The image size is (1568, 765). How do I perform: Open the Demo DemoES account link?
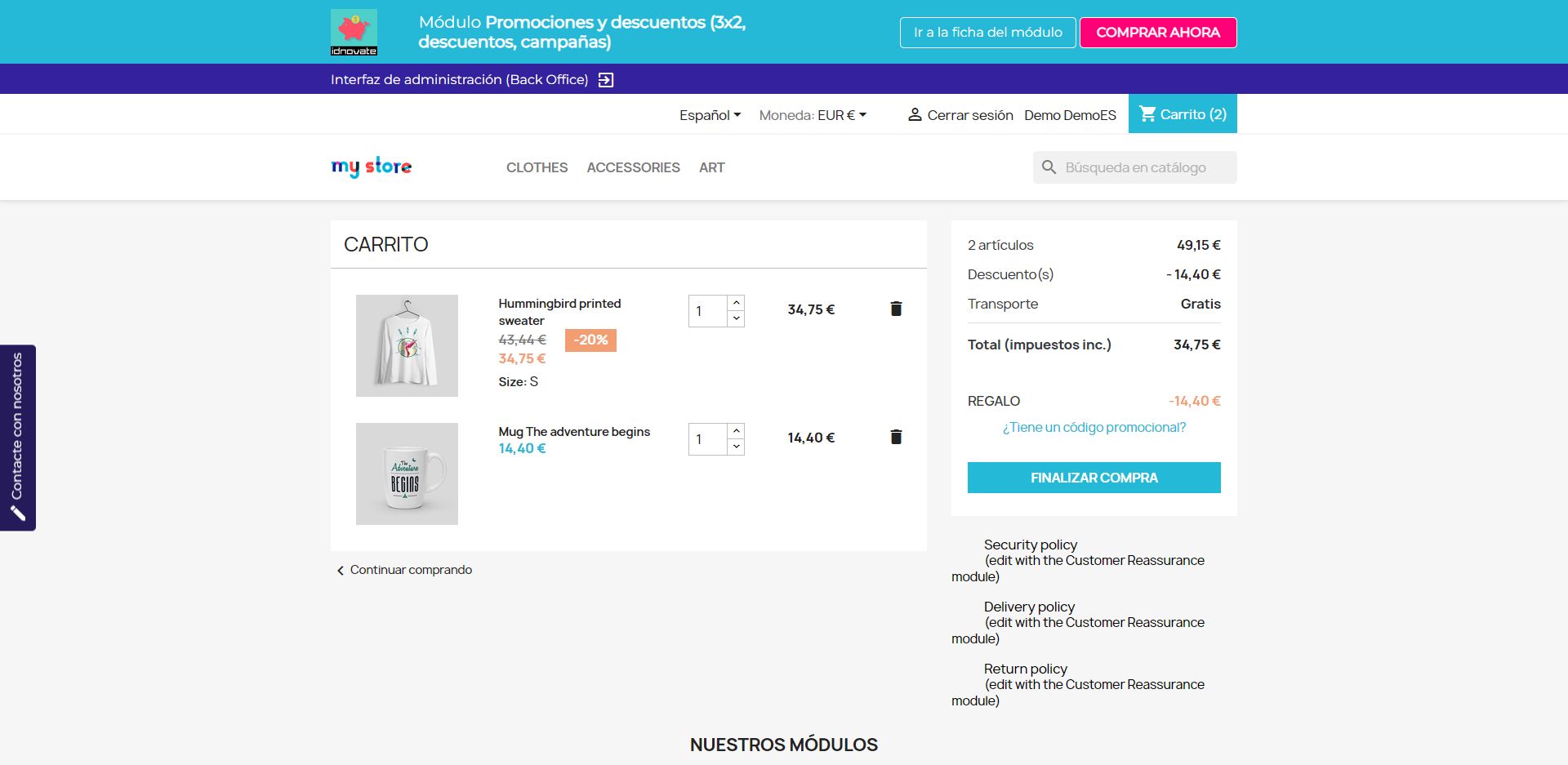1070,115
